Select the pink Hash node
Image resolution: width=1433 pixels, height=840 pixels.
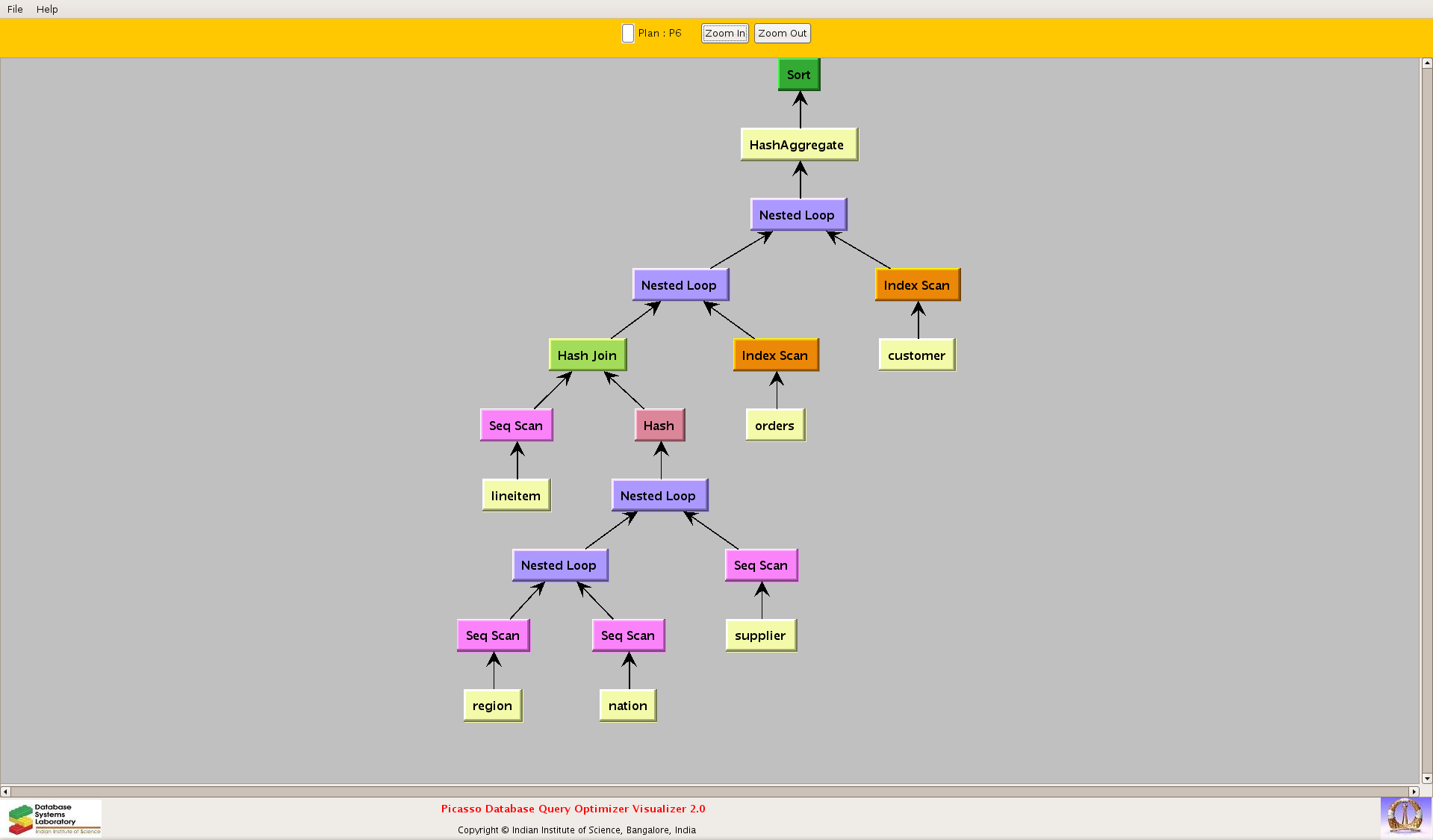pyautogui.click(x=659, y=426)
